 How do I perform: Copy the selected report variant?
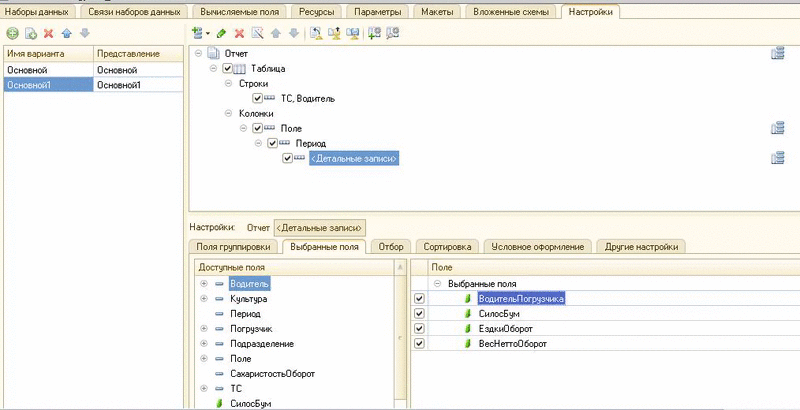coord(31,34)
